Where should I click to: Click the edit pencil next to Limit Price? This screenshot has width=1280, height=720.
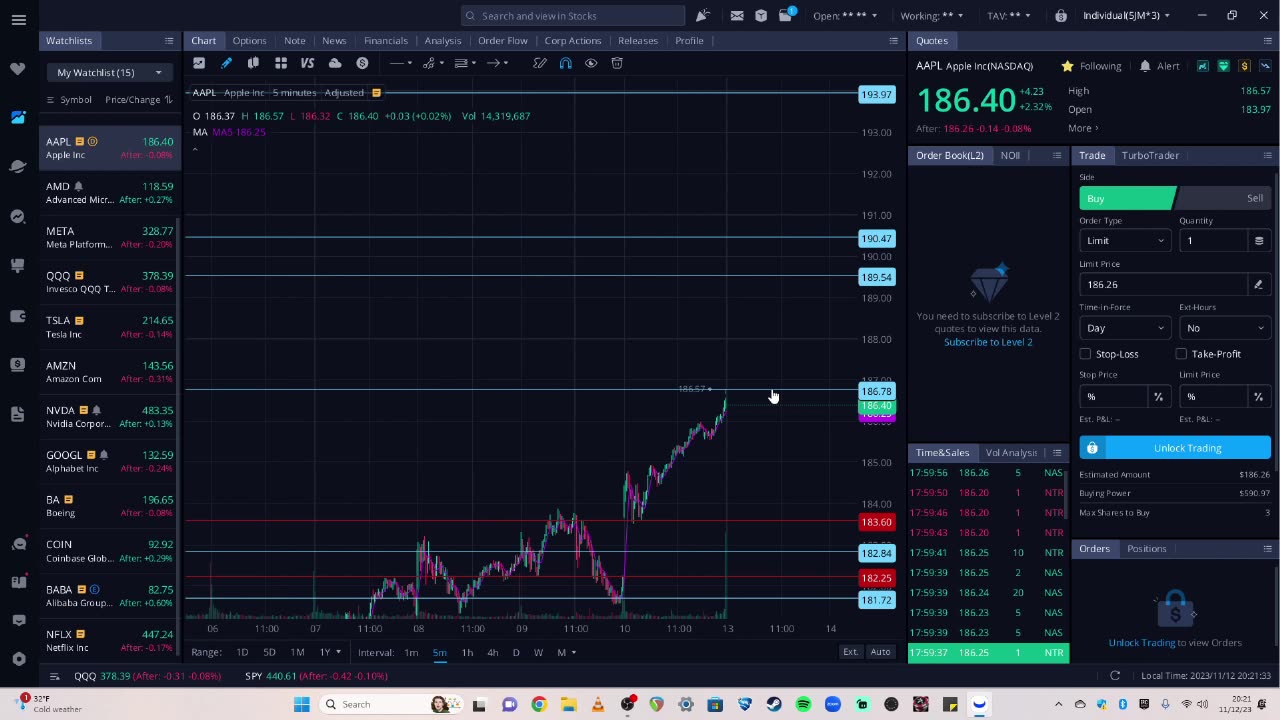click(x=1258, y=284)
